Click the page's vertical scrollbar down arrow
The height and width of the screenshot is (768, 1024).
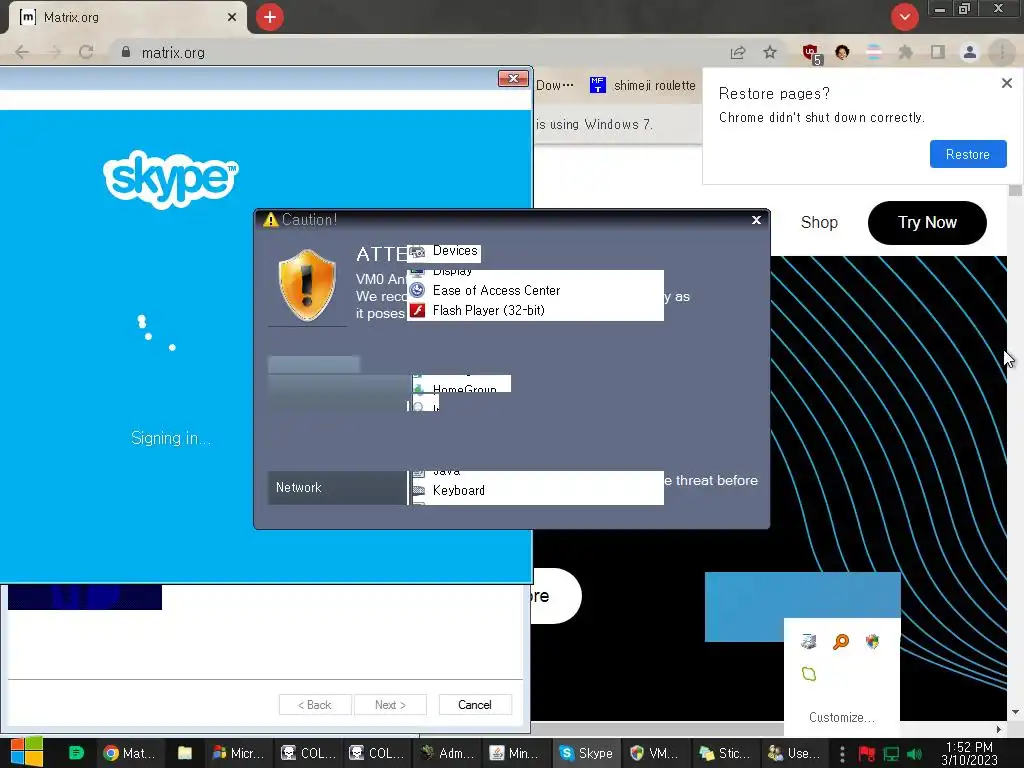coord(1015,712)
